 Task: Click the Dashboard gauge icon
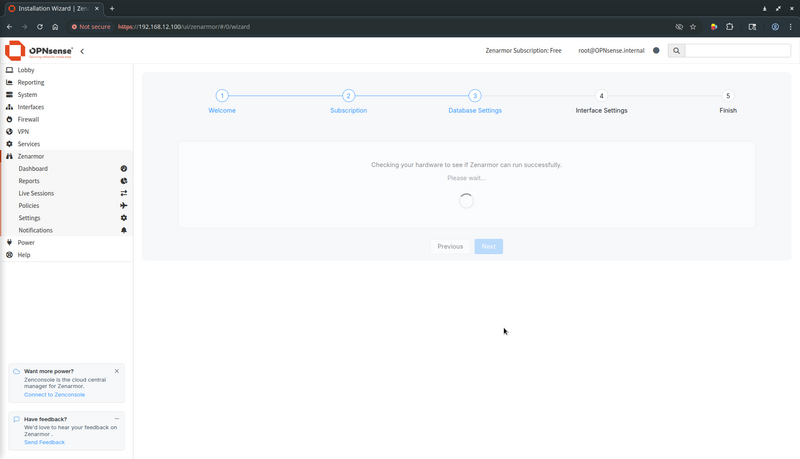[123, 168]
